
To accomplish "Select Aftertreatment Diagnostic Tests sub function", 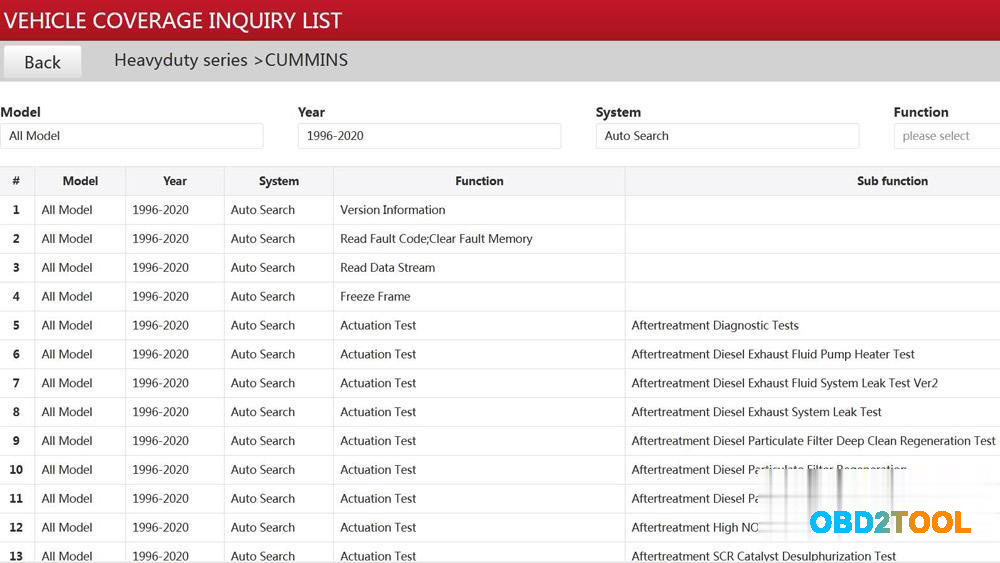I will [x=715, y=326].
